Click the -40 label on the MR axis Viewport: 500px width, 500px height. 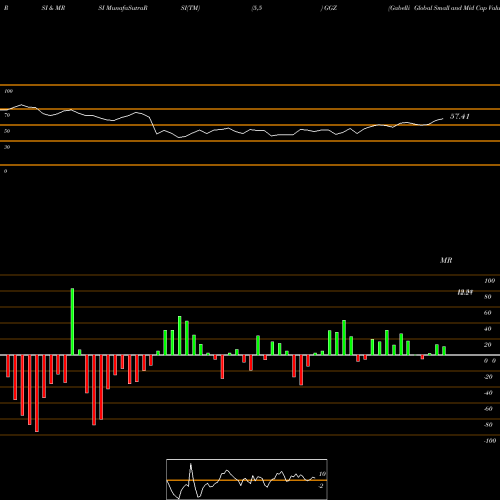point(488,393)
